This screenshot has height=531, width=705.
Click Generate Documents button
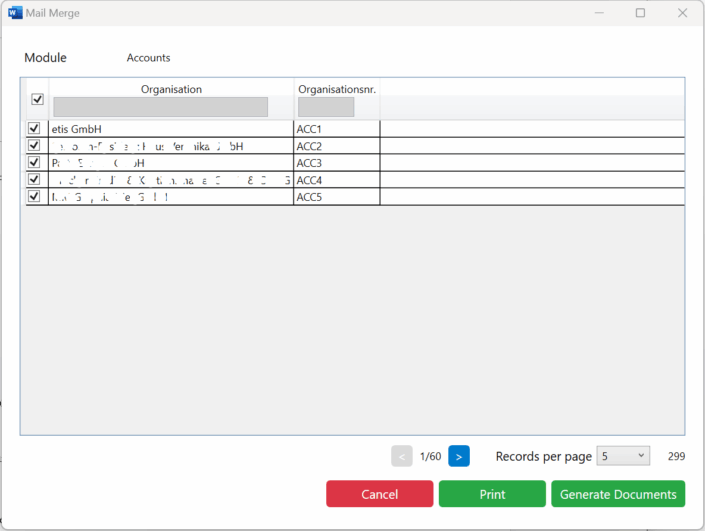tap(618, 494)
